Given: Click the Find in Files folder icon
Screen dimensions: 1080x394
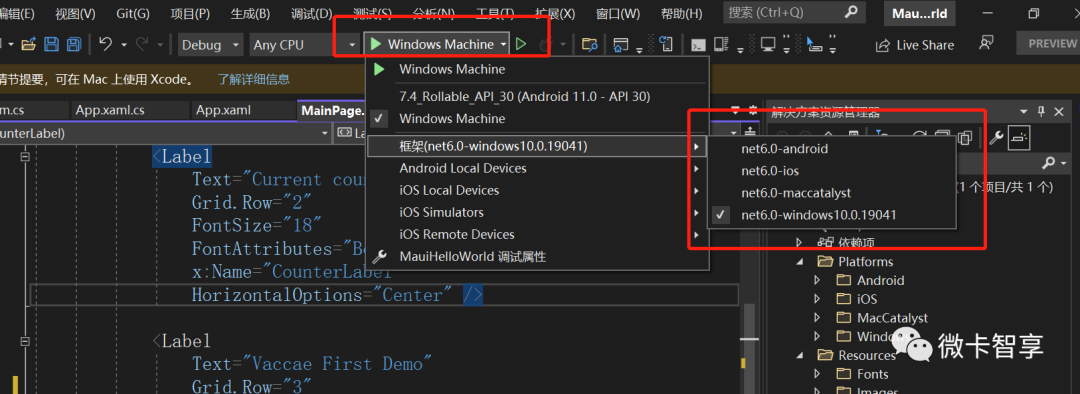Looking at the screenshot, I should coord(589,45).
